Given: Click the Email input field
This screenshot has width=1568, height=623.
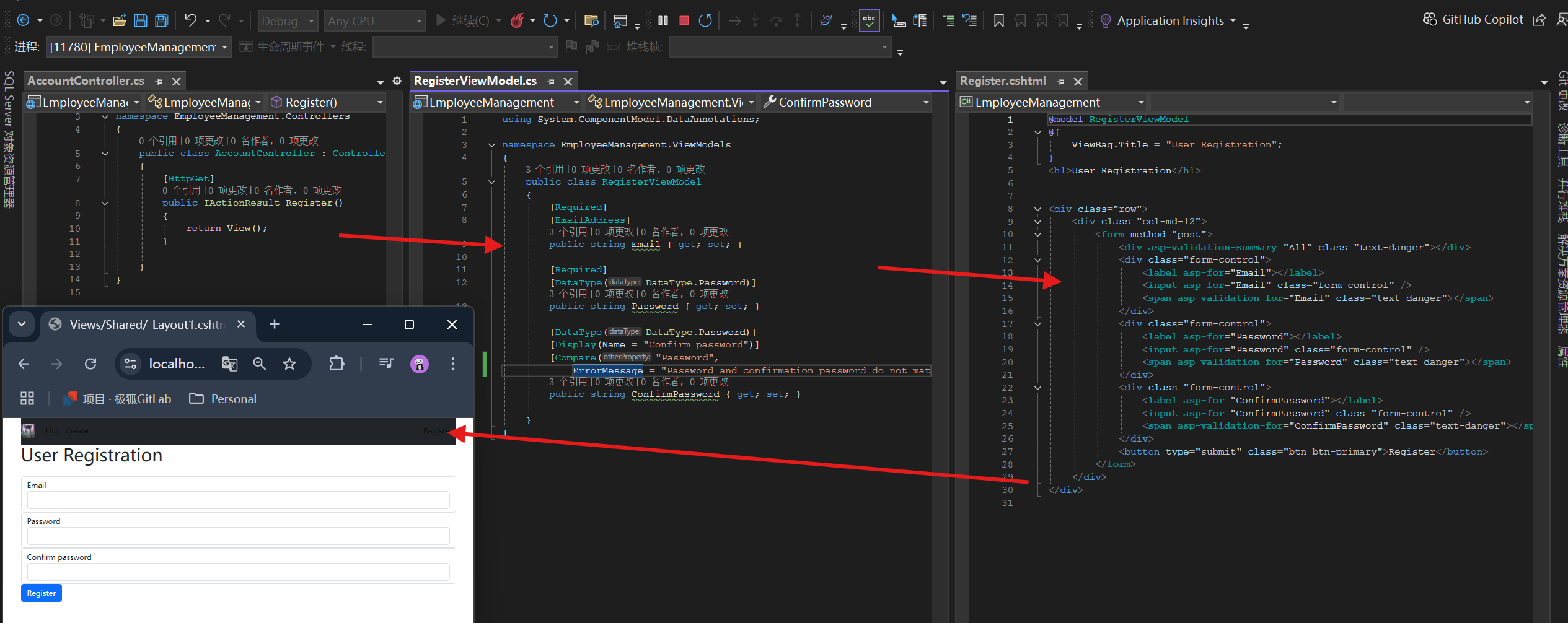Looking at the screenshot, I should 238,500.
